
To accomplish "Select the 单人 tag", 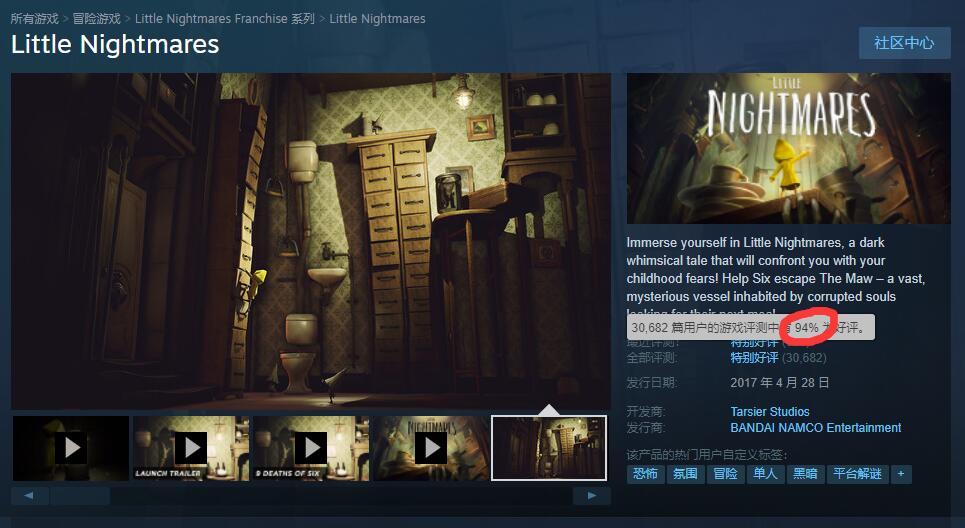I will point(765,474).
